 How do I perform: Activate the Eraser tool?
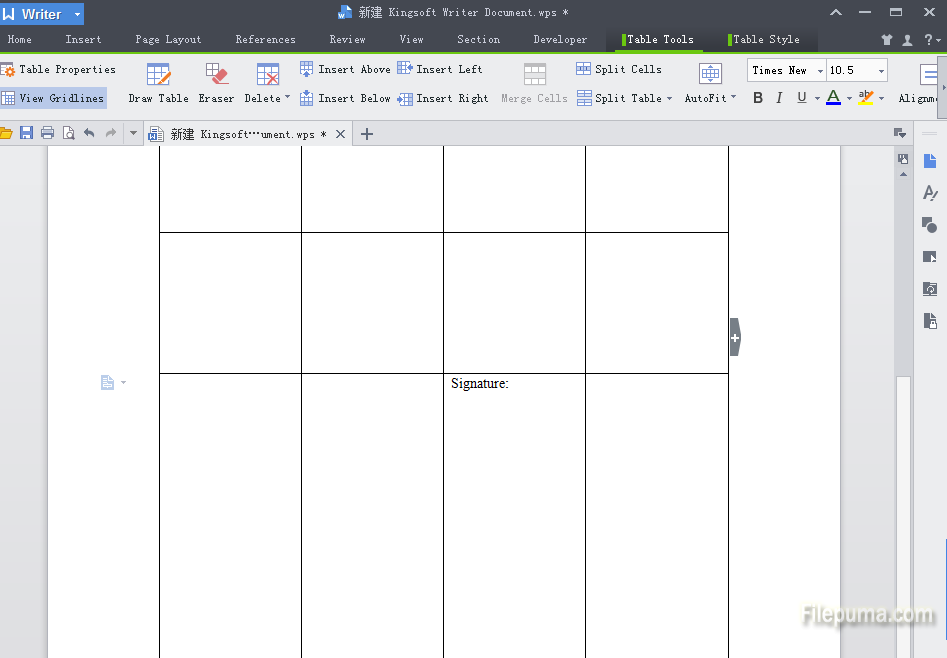pos(216,83)
